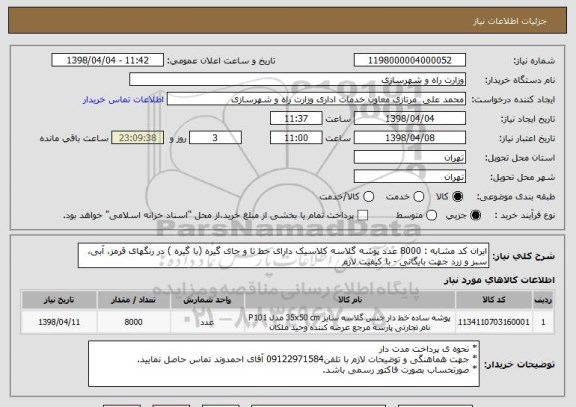Viewport: 576px width, 407px height.
Task: Click the توضیحات خریدار notes text area
Action: pos(284,364)
